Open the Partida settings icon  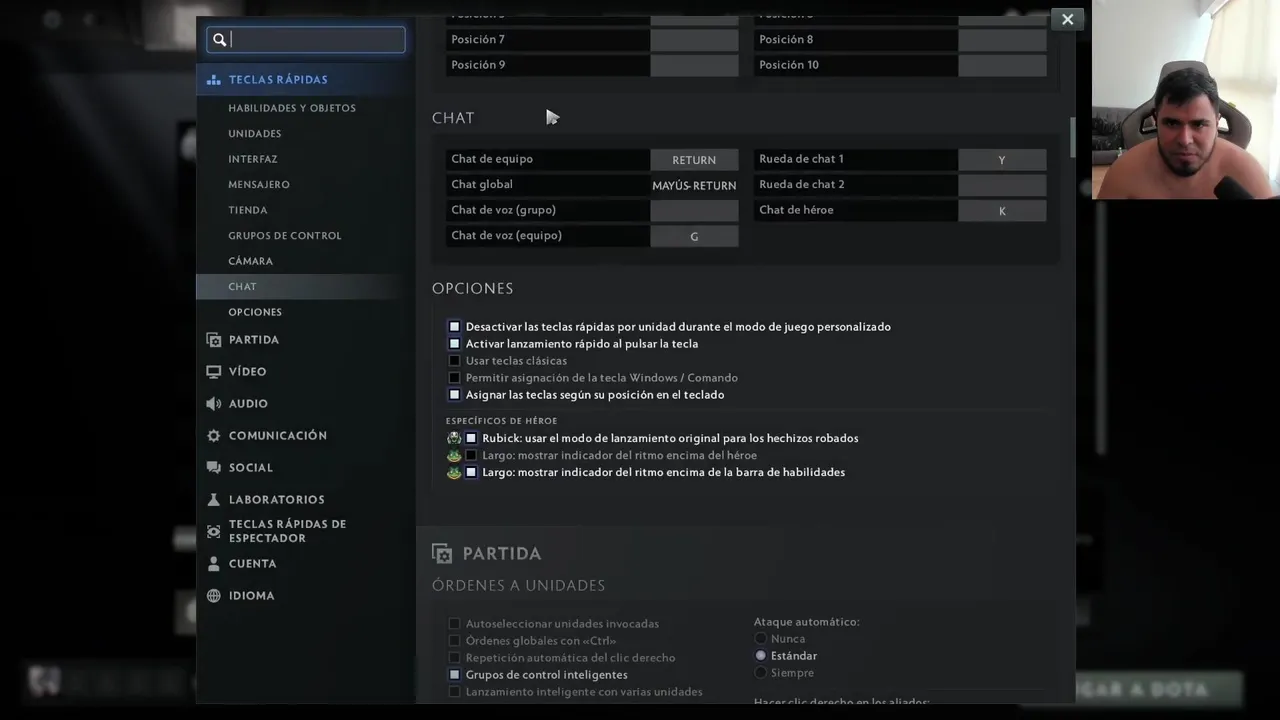(213, 340)
